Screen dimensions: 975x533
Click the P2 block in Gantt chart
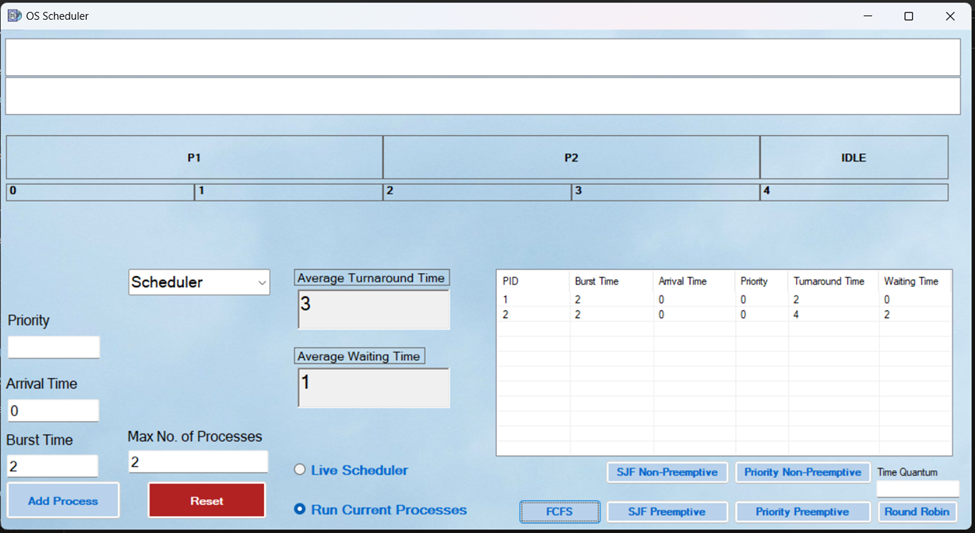click(x=571, y=157)
